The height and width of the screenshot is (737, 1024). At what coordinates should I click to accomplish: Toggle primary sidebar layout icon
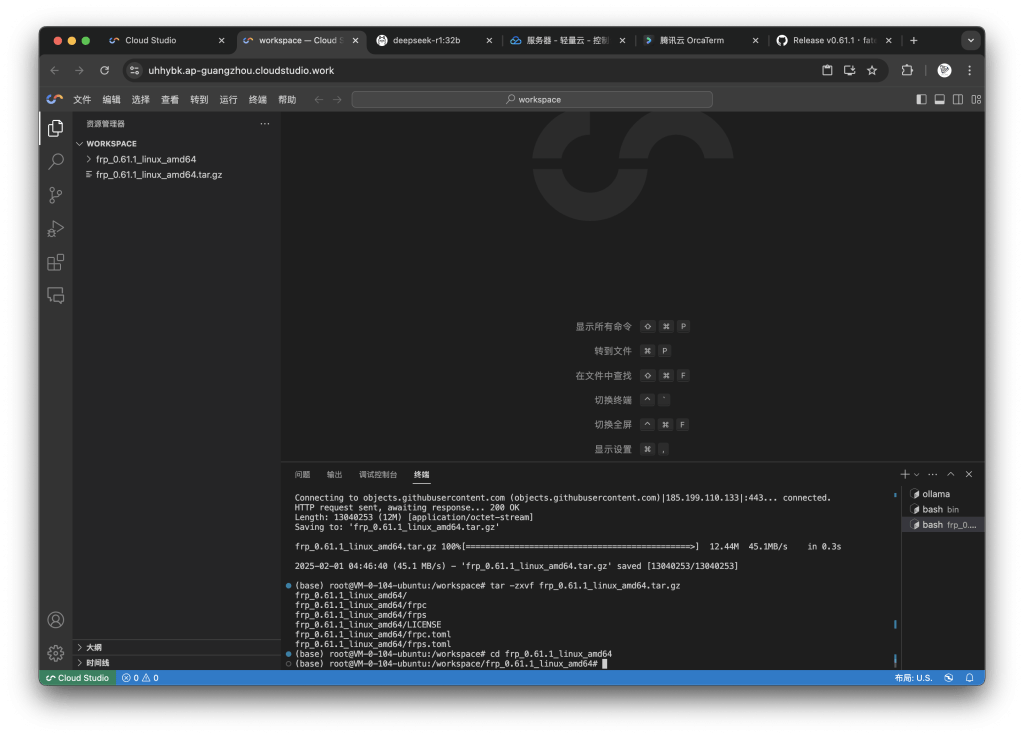pyautogui.click(x=921, y=99)
